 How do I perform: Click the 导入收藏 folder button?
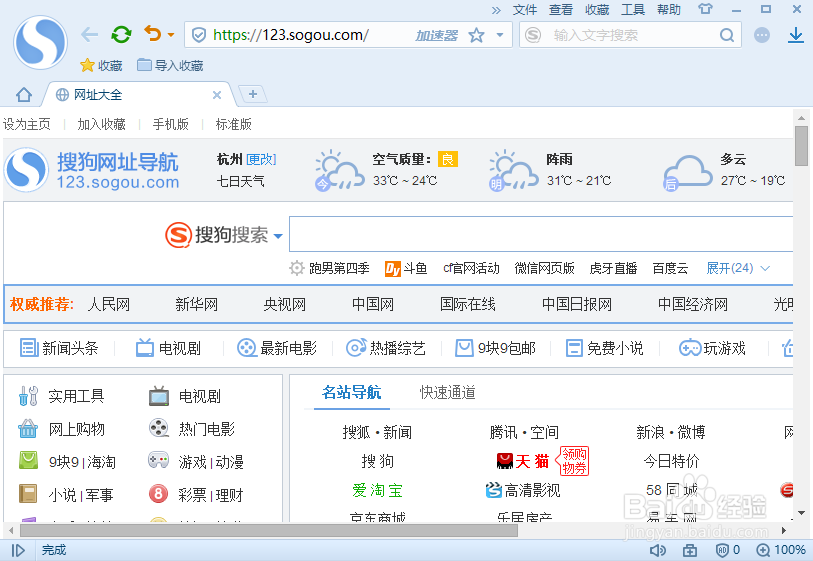[170, 65]
